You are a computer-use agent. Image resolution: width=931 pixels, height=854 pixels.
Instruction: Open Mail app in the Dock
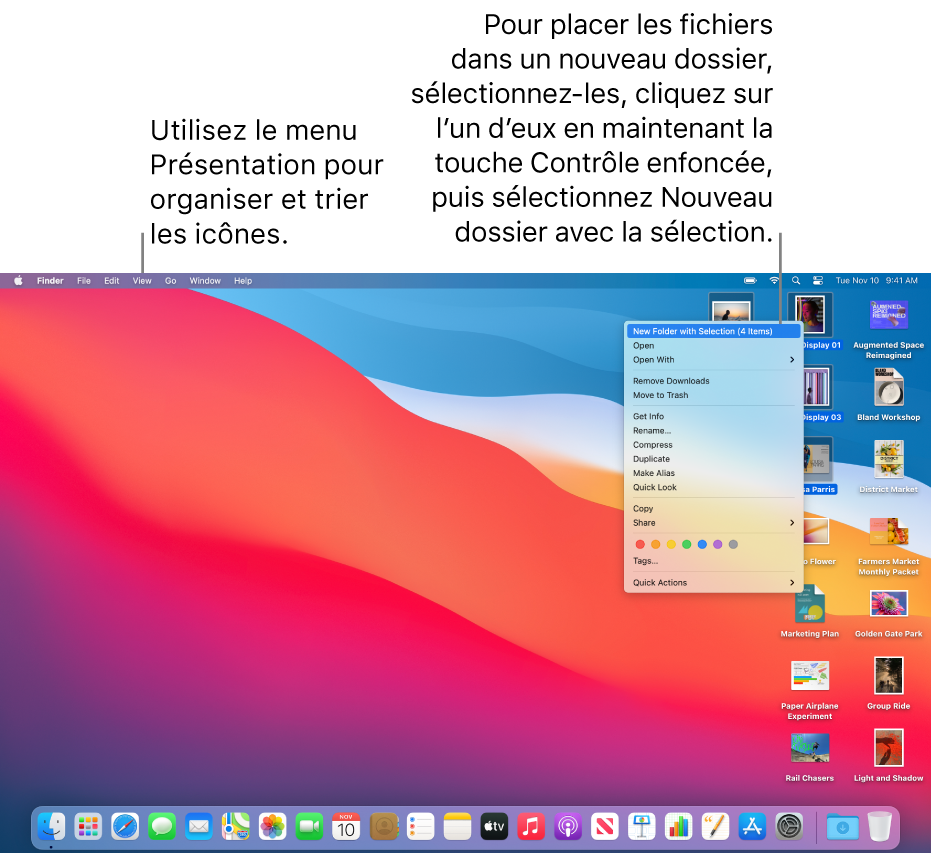(x=198, y=826)
